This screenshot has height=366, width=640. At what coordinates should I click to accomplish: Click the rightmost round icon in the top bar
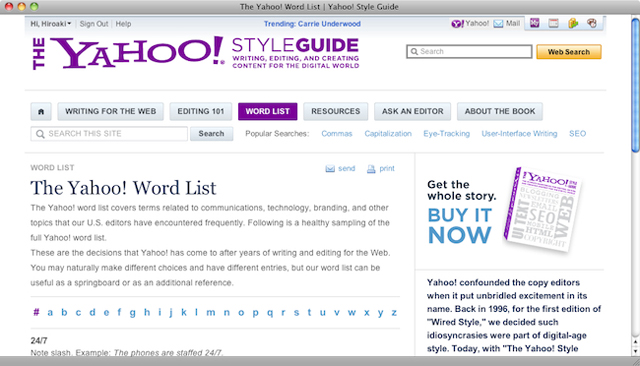[592, 23]
